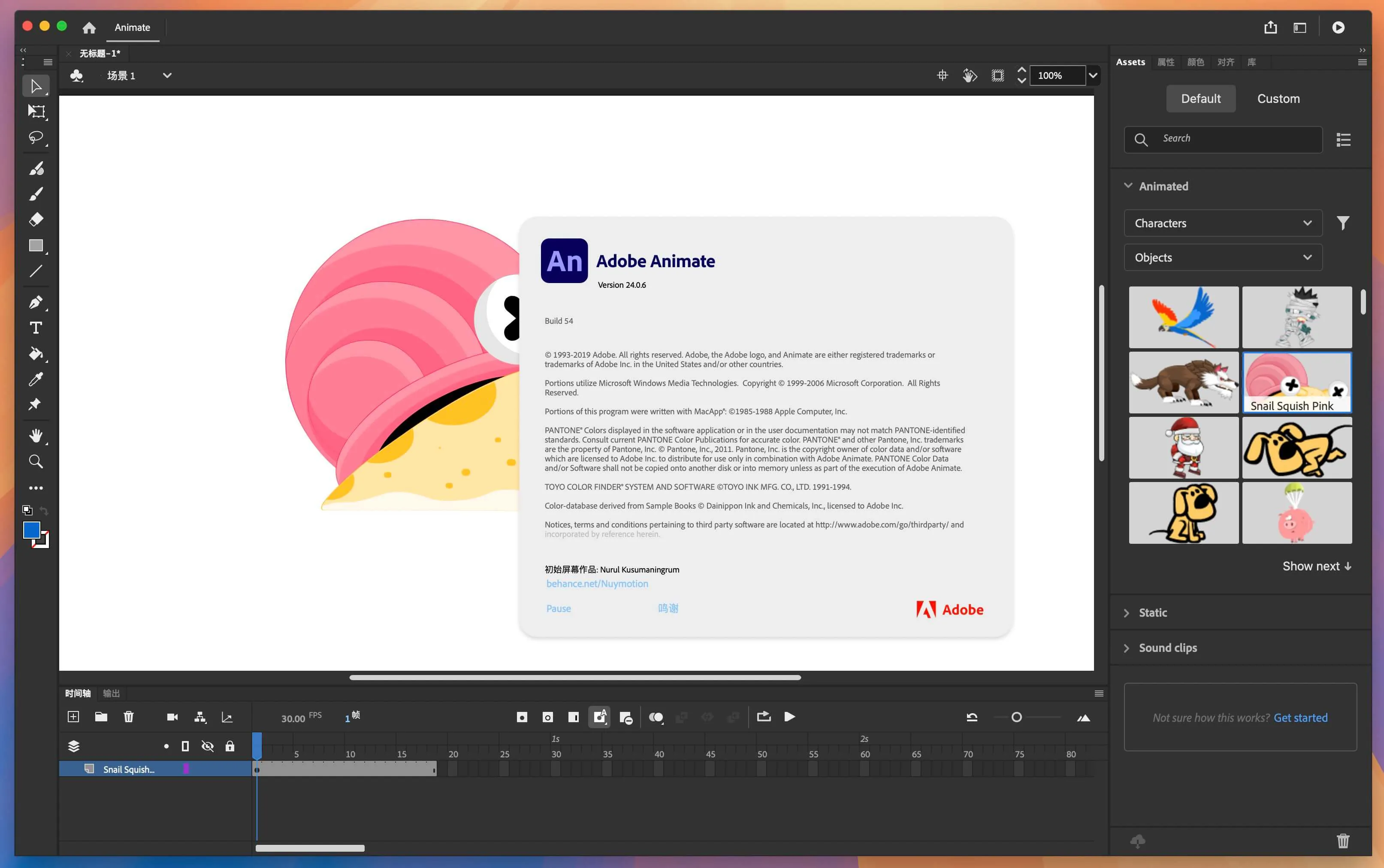Image resolution: width=1384 pixels, height=868 pixels.
Task: Select the Pen tool
Action: [36, 302]
